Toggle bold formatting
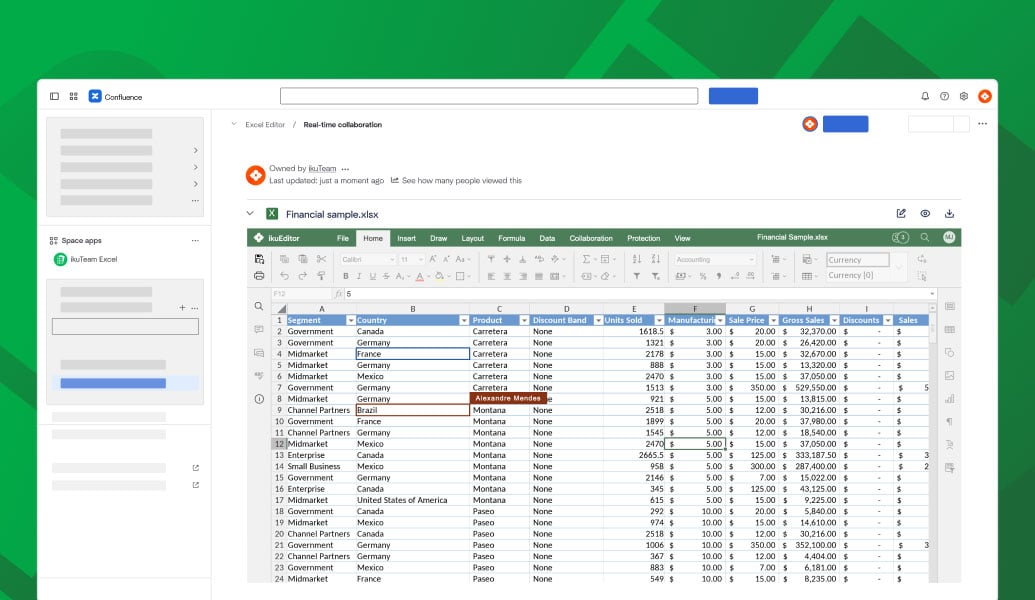The height and width of the screenshot is (600, 1035). coord(345,275)
